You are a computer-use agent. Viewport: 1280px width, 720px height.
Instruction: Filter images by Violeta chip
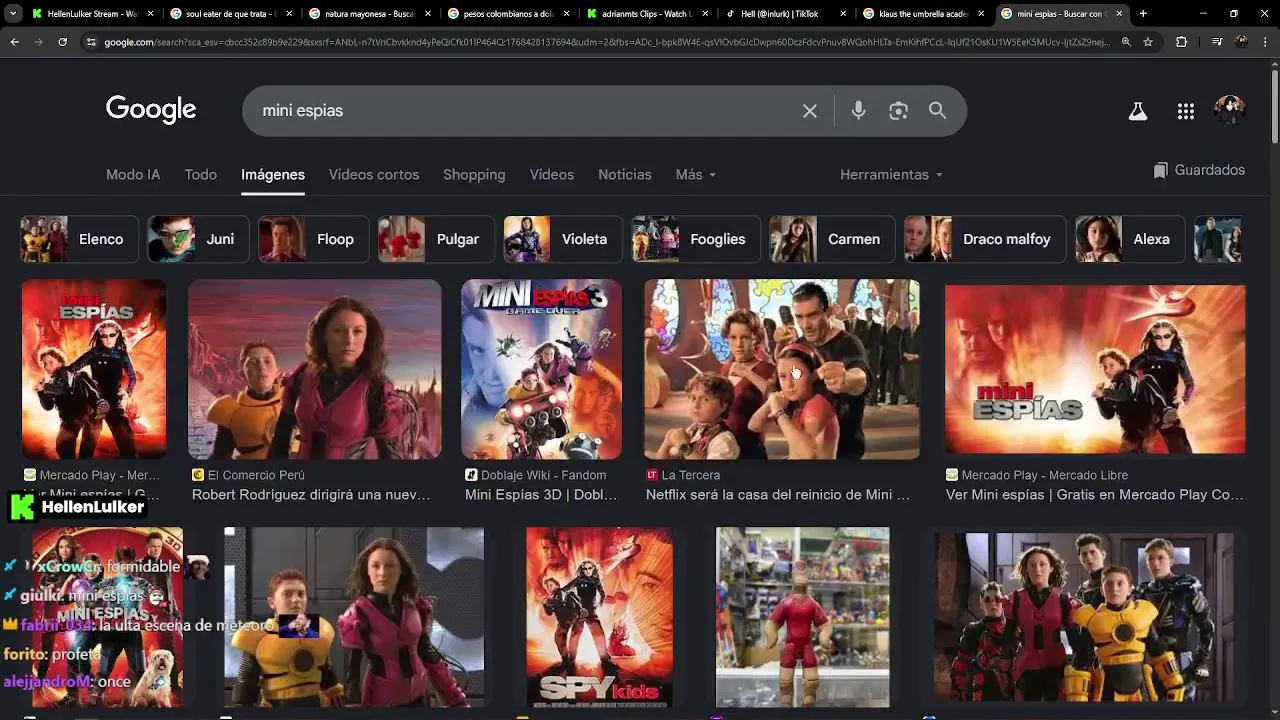pyautogui.click(x=564, y=239)
